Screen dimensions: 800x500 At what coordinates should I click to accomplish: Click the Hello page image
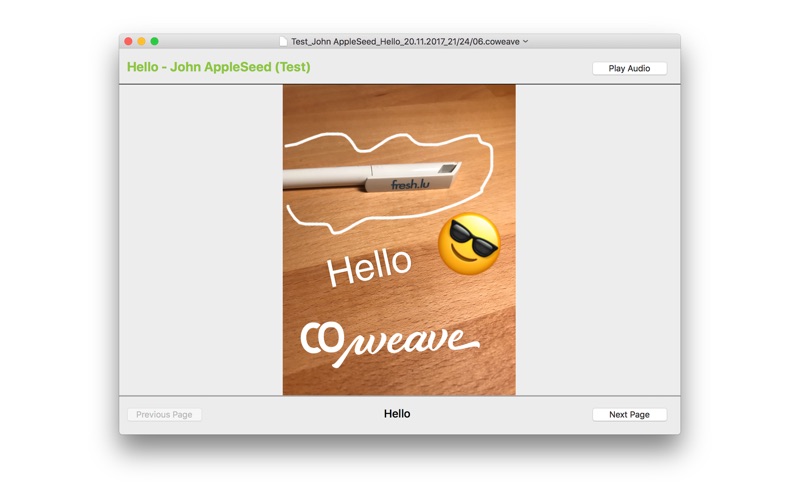coord(399,240)
